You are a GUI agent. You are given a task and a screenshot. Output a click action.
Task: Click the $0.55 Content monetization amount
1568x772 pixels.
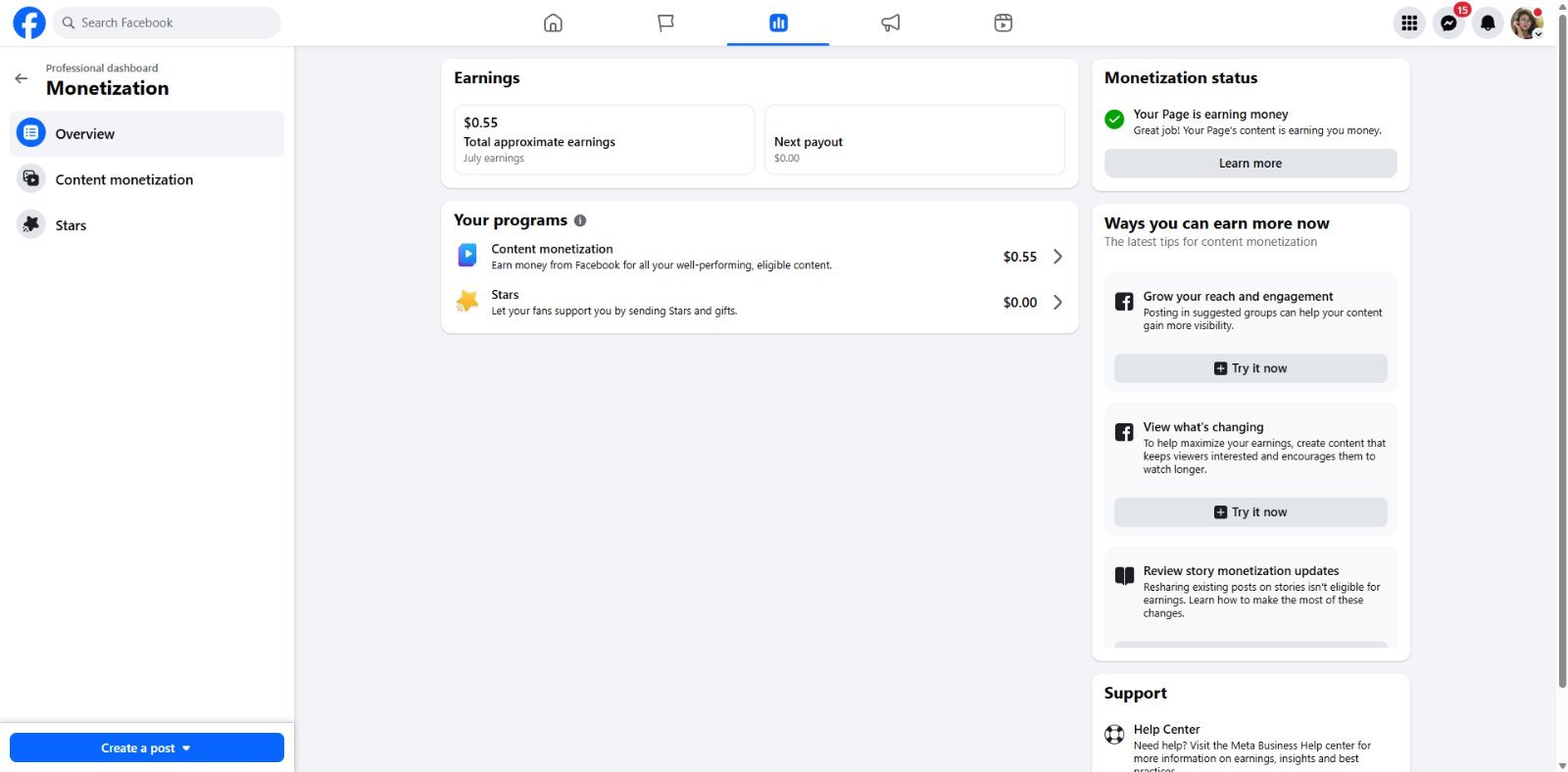1020,257
